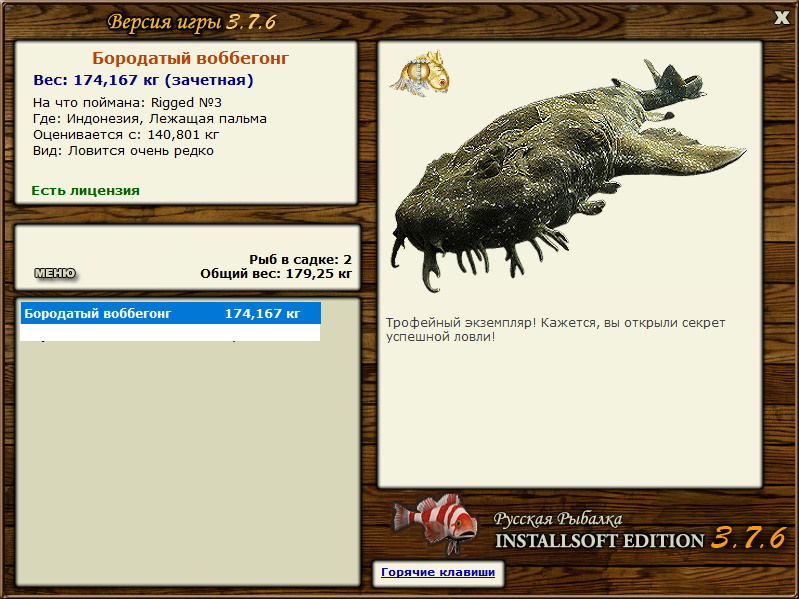Image resolution: width=799 pixels, height=599 pixels.
Task: Click the На что поймана: Rigged №3 line
Action: (x=127, y=102)
